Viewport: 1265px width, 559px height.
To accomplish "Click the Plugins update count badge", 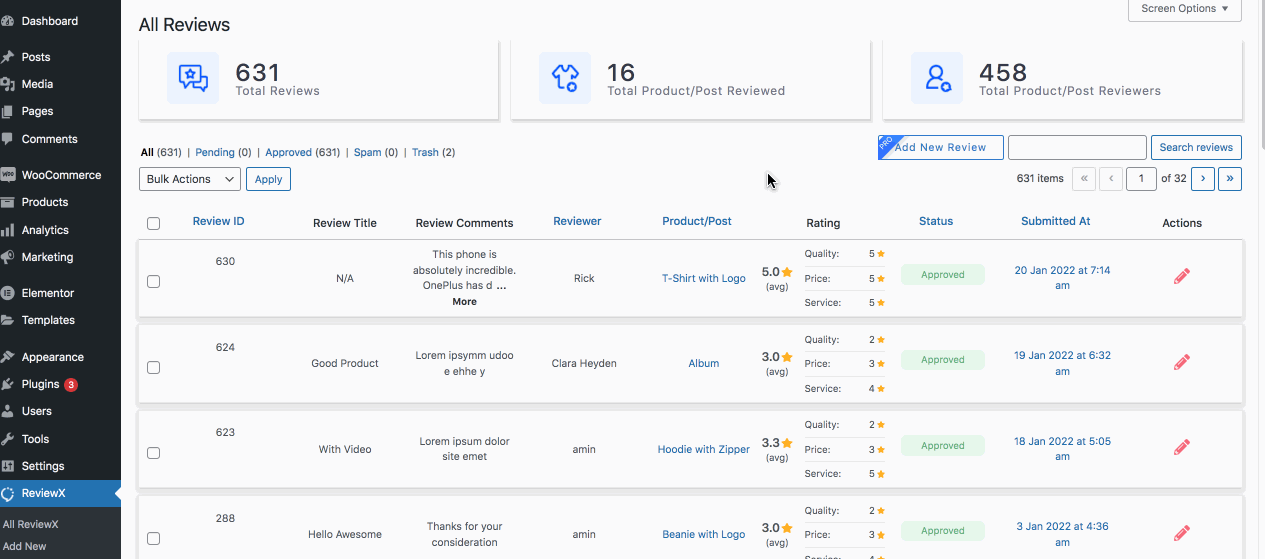I will (x=71, y=384).
